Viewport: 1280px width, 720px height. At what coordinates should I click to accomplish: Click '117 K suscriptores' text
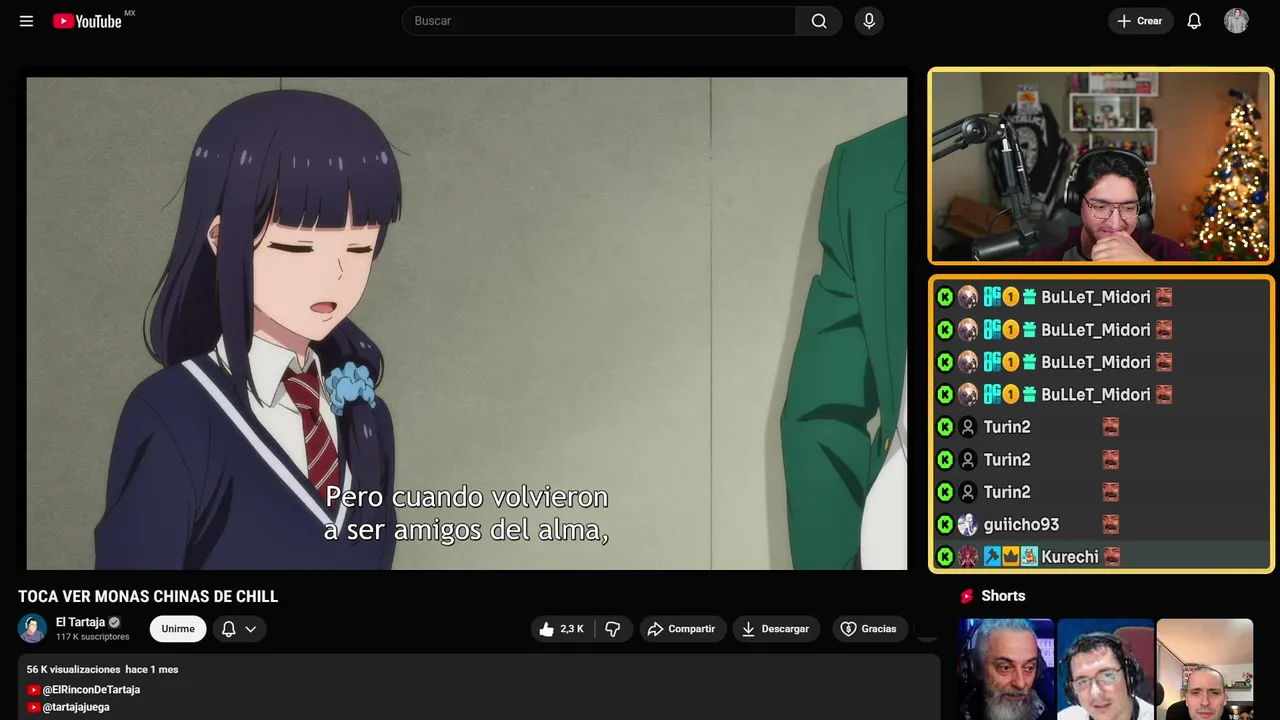tap(93, 637)
